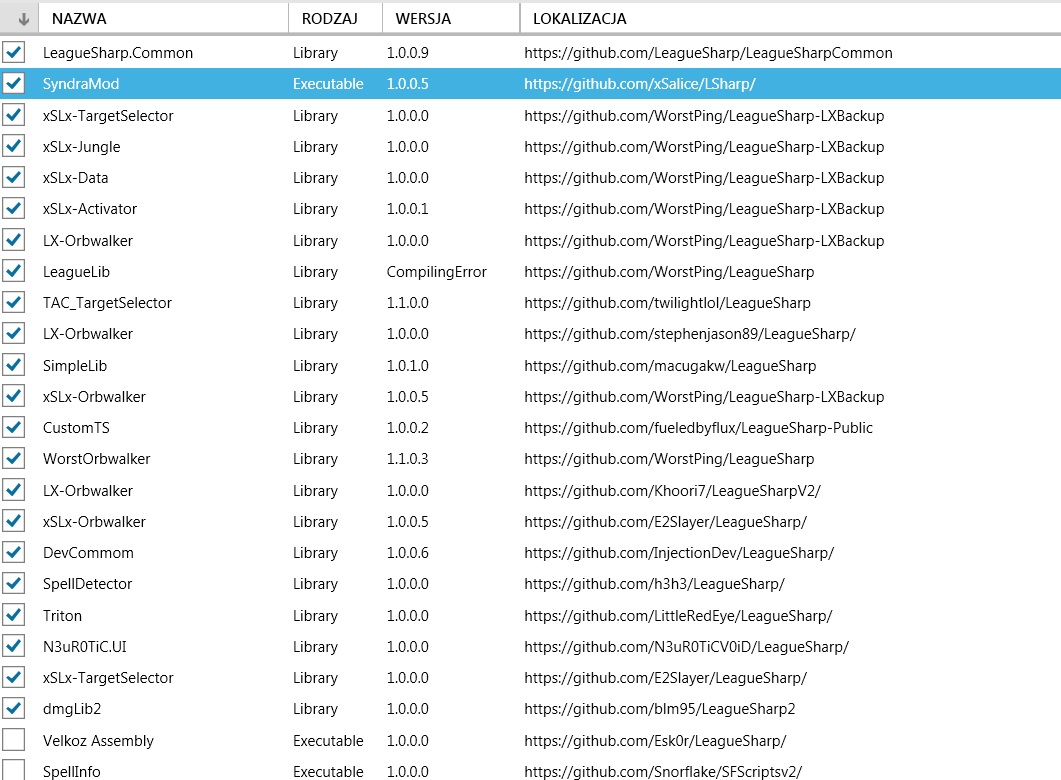Select the LeagueLib name
1061x780 pixels.
coord(76,272)
